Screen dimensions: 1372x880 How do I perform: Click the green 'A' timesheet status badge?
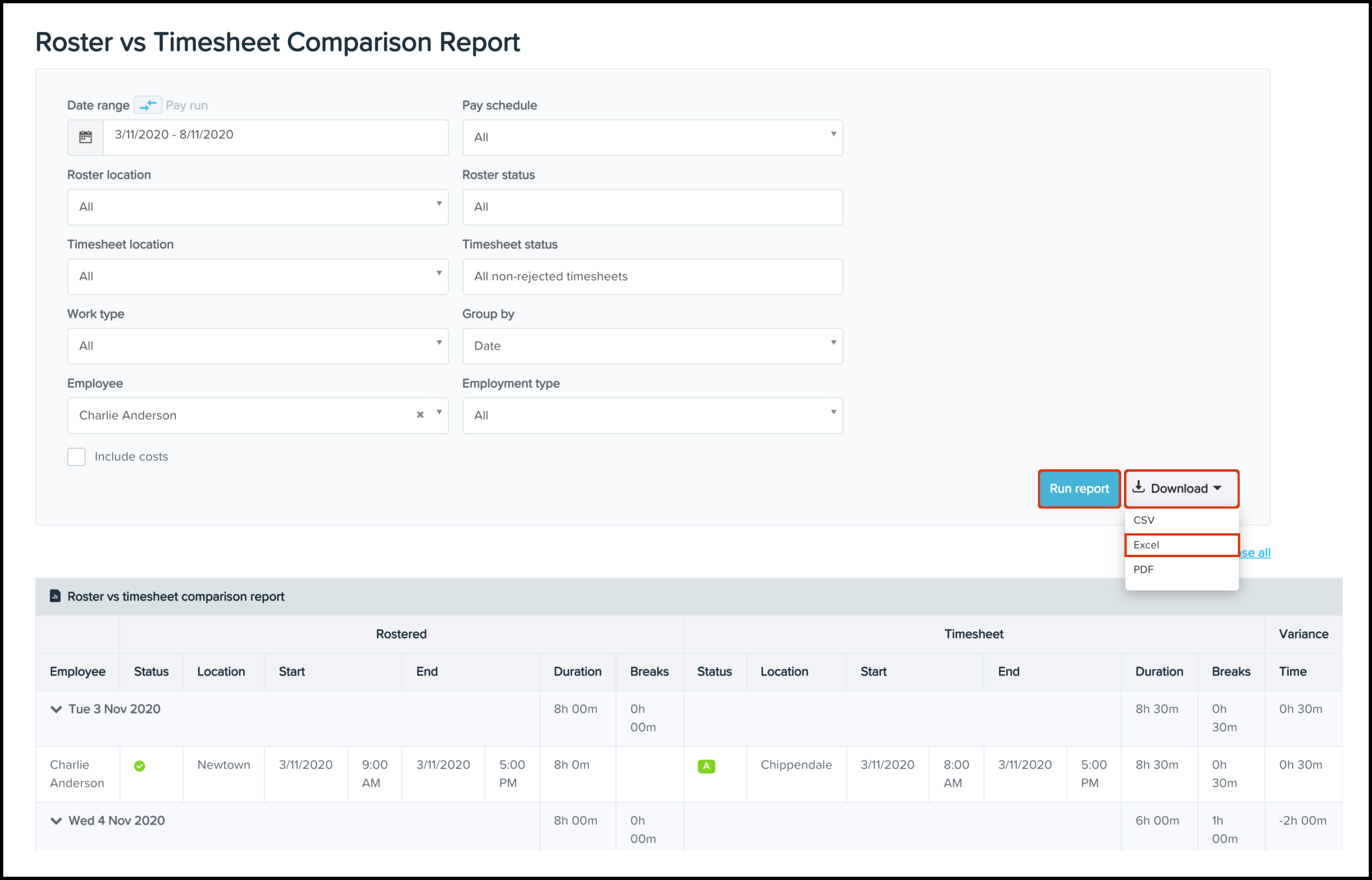pyautogui.click(x=706, y=766)
